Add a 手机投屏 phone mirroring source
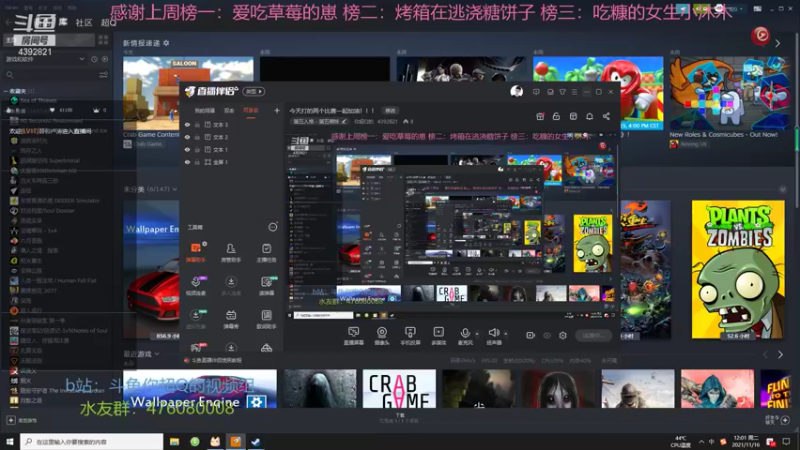Screen dimensions: 800x450 click(410, 336)
